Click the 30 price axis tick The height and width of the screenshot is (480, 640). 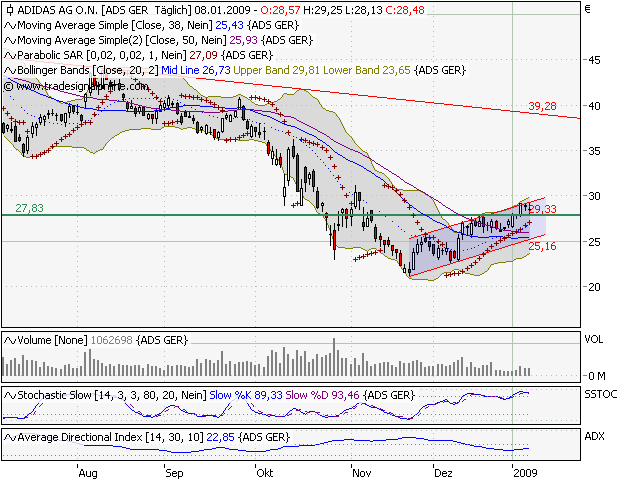click(x=594, y=196)
